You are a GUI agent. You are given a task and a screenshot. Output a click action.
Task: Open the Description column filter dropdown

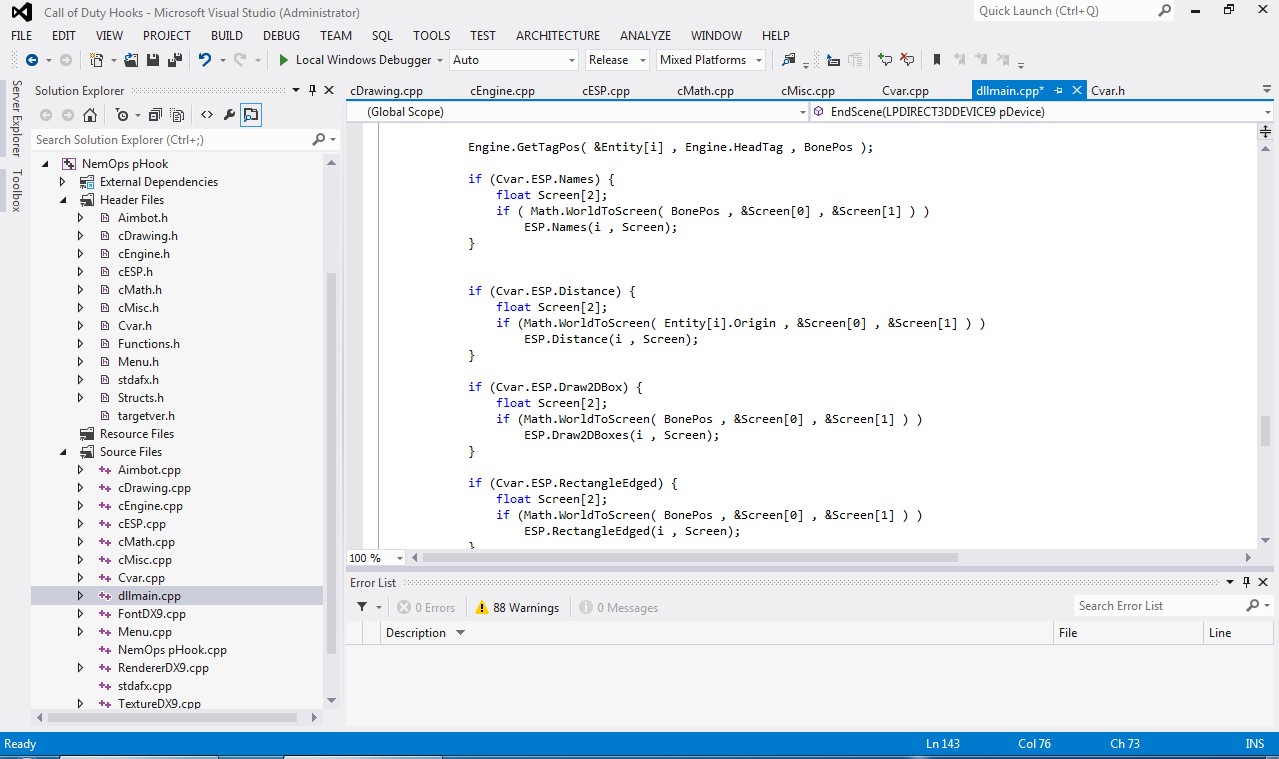point(460,633)
